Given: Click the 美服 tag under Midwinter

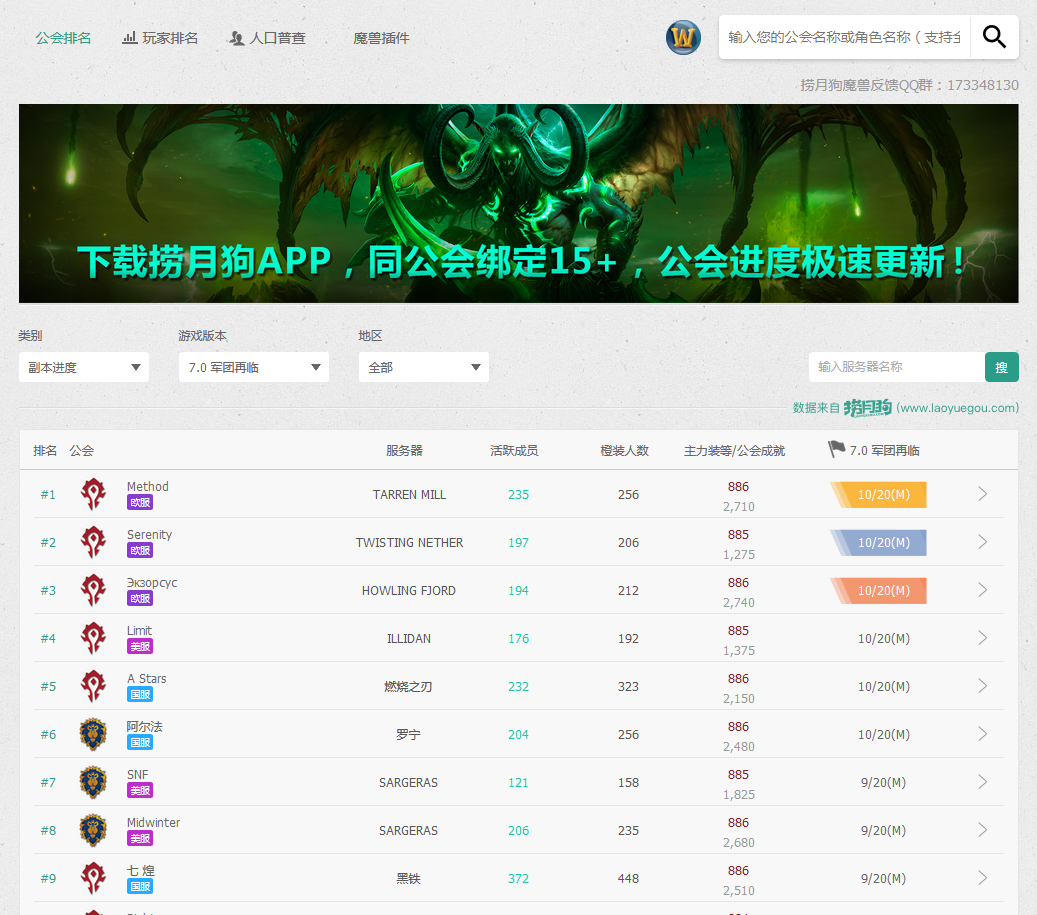Looking at the screenshot, I should click(x=140, y=838).
